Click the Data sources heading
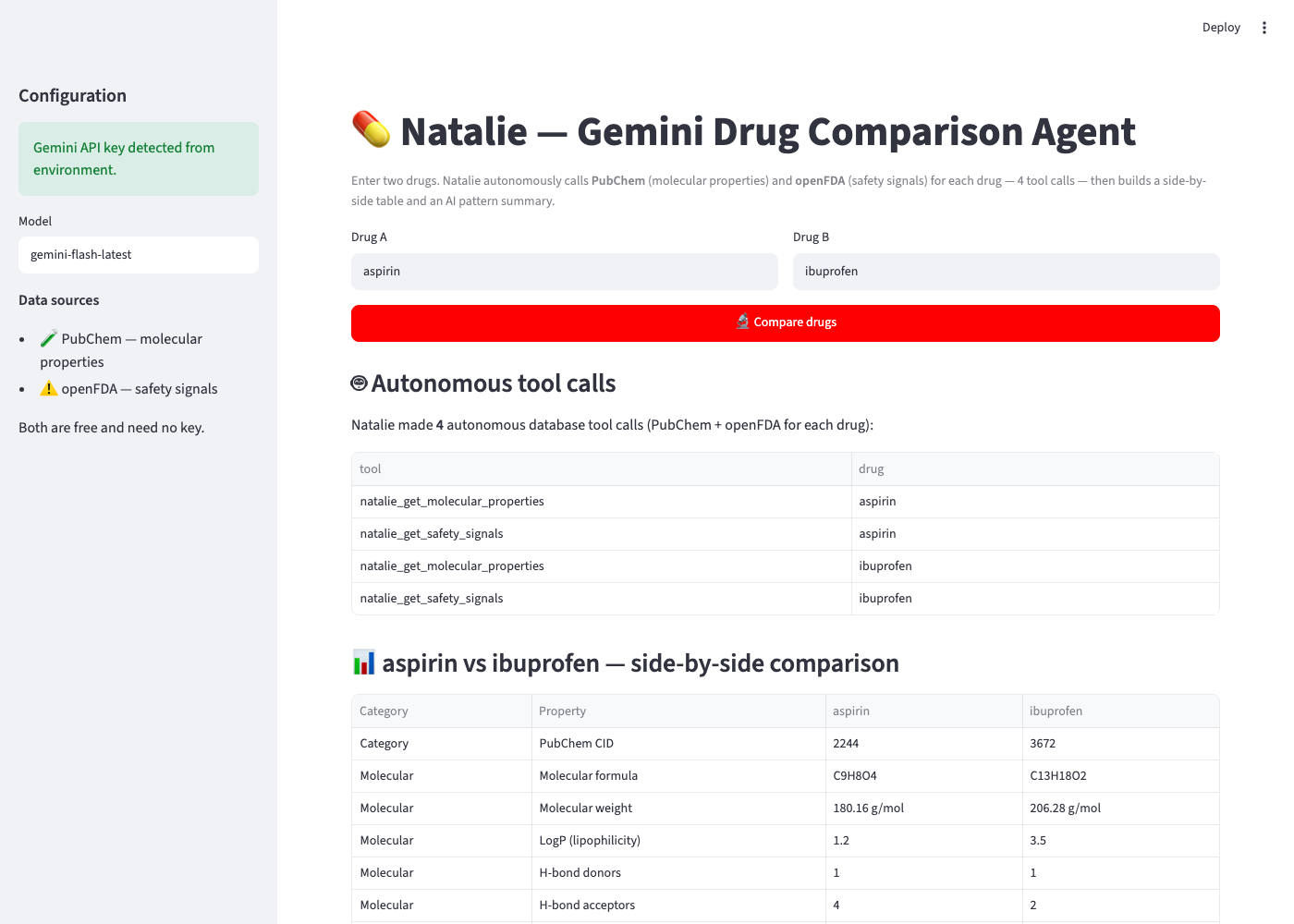This screenshot has height=924, width=1294. [x=59, y=300]
